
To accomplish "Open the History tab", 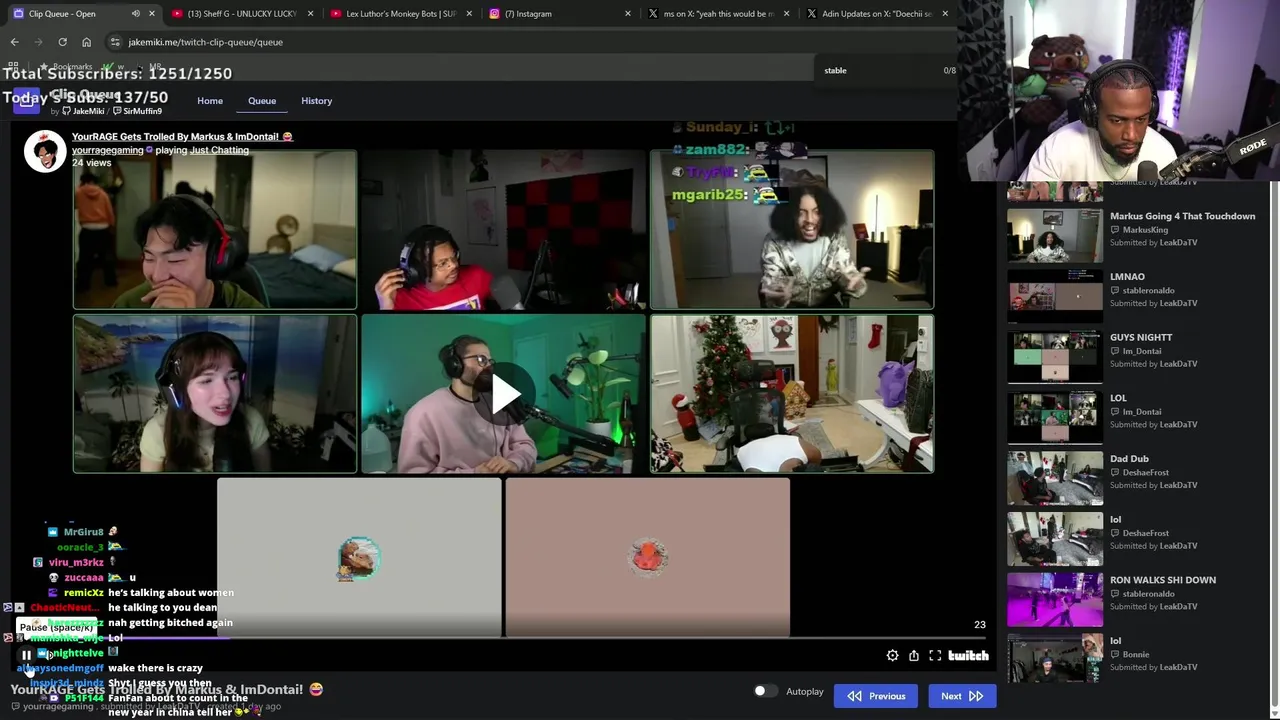I will 316,101.
